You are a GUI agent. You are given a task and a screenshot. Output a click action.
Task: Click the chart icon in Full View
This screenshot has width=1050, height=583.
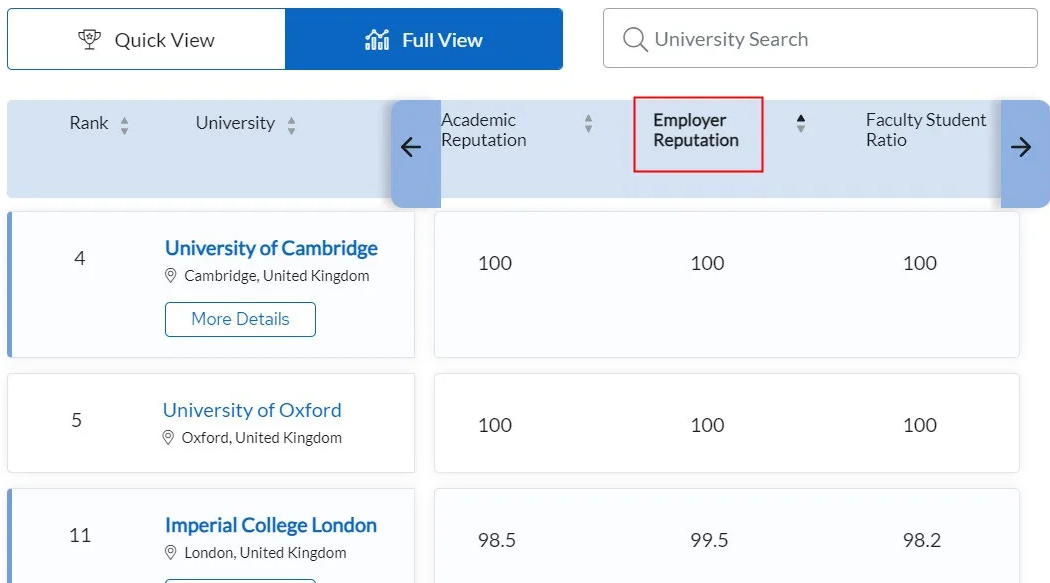pos(377,40)
